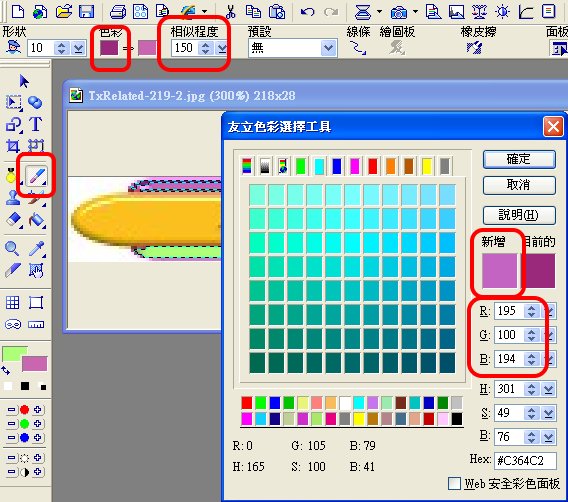Select the Eyedropper tool
This screenshot has height=502, width=568.
[x=36, y=248]
